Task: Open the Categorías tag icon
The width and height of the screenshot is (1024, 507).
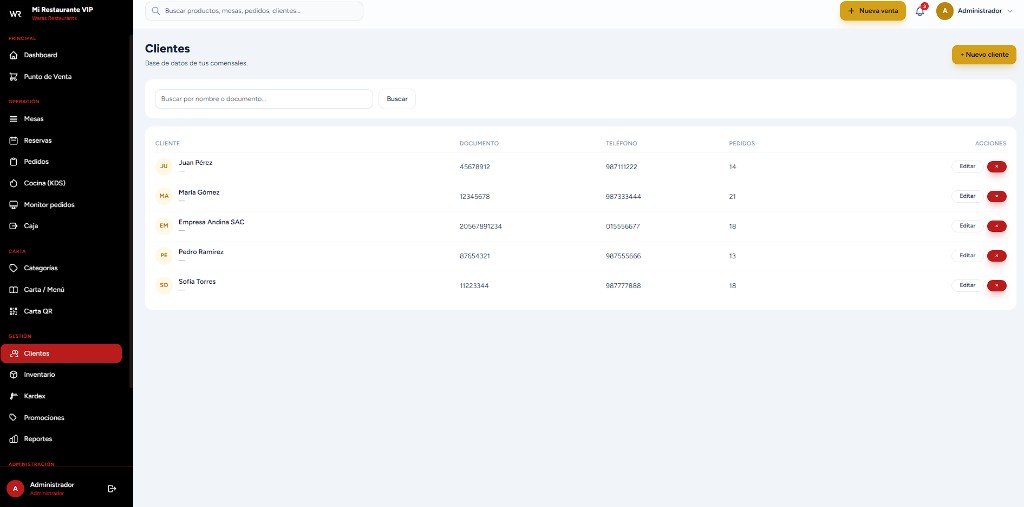Action: coord(13,269)
